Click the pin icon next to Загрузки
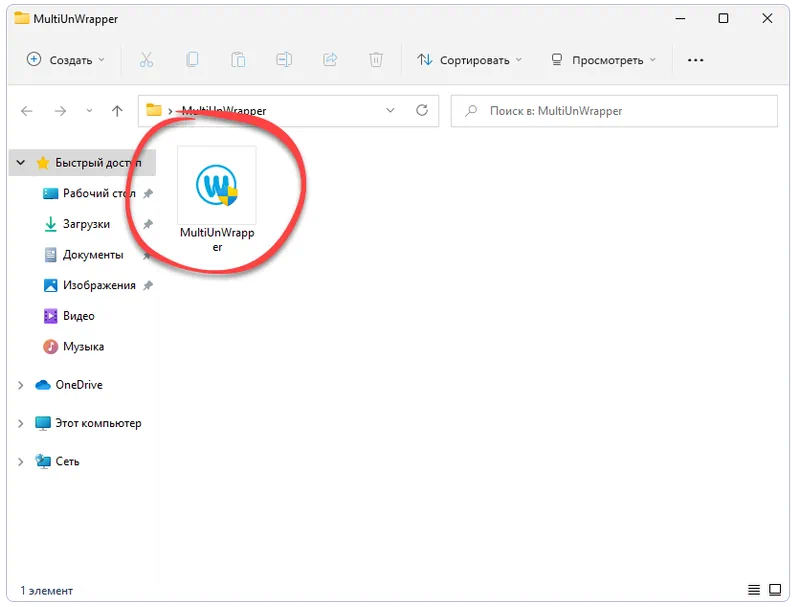Image resolution: width=800 pixels, height=607 pixels. coord(148,224)
